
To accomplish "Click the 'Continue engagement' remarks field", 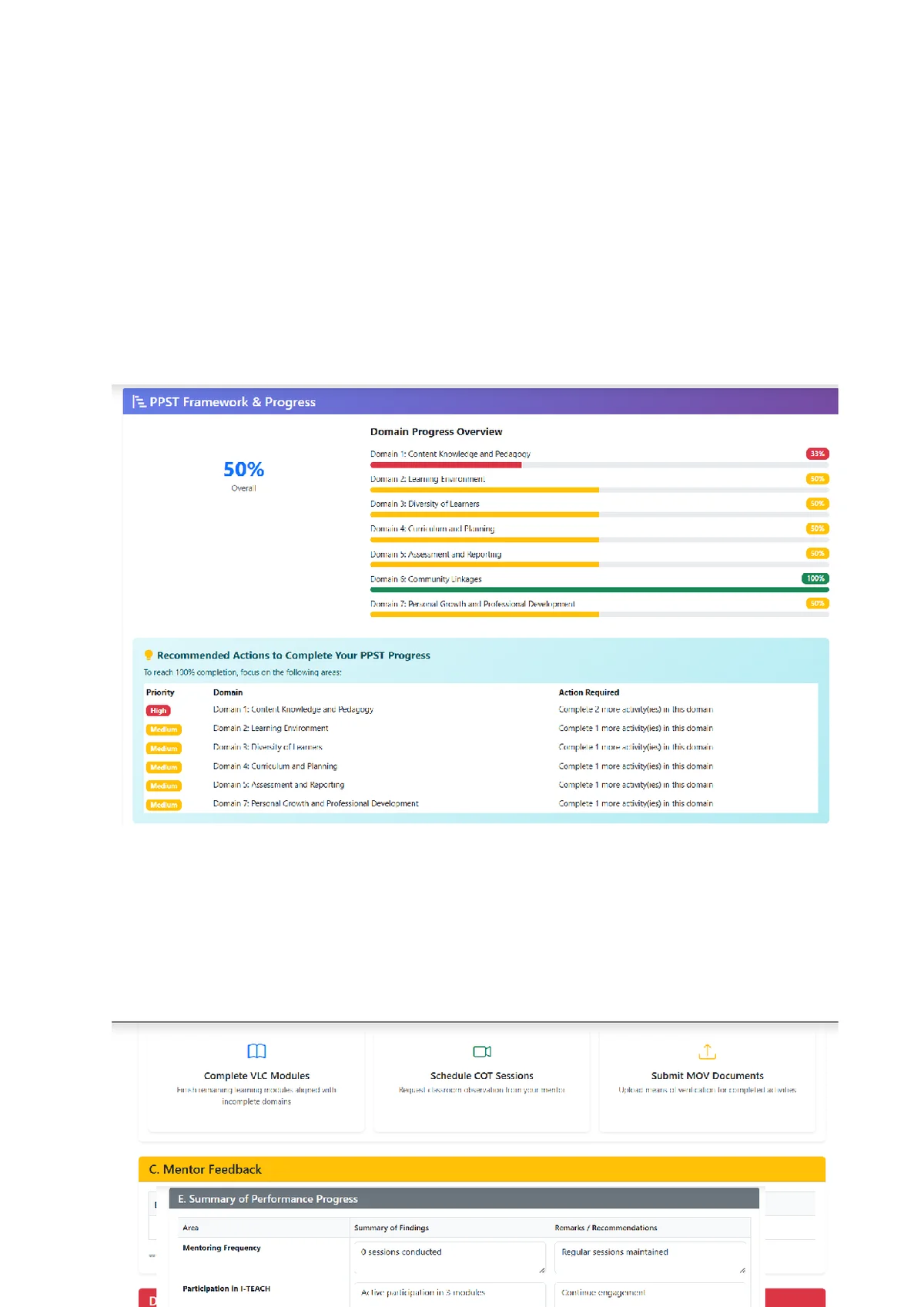I will pyautogui.click(x=649, y=1294).
